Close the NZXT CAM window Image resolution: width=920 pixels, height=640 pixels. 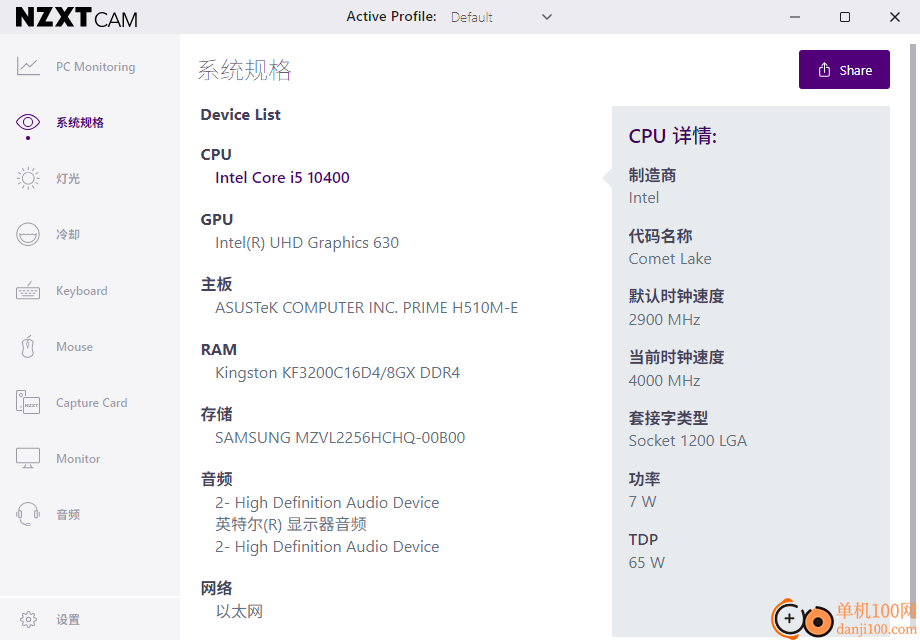tap(895, 17)
